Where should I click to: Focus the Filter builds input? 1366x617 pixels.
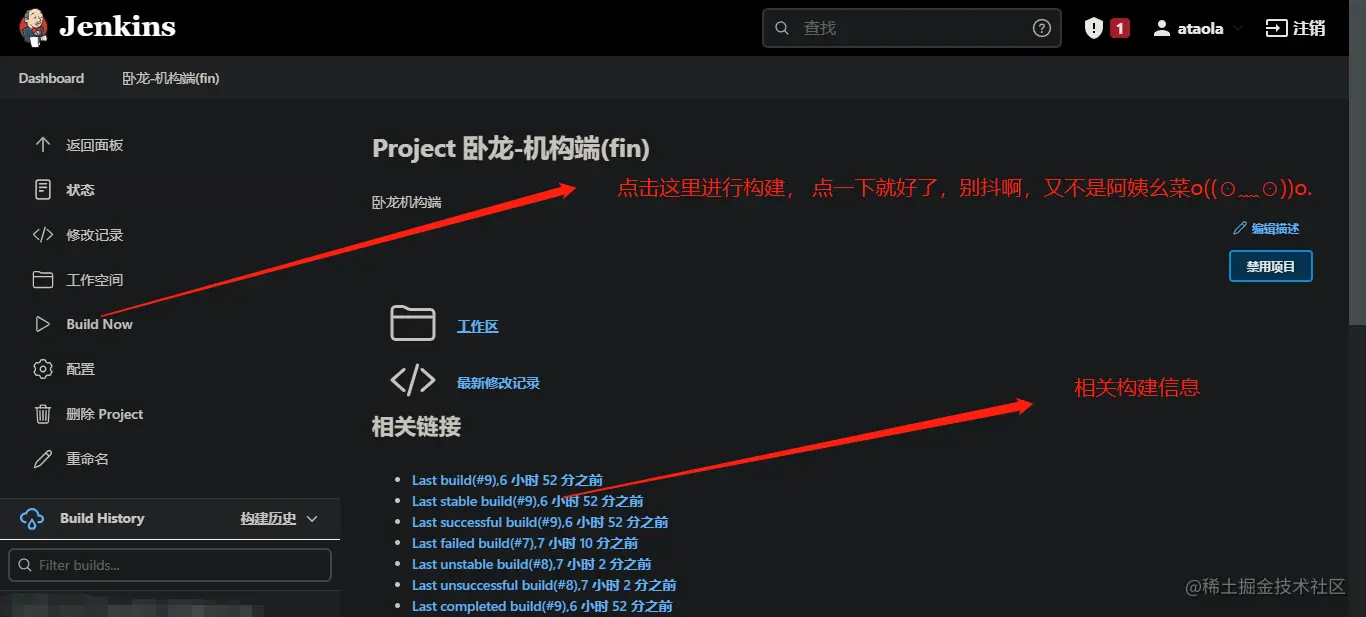(x=170, y=565)
